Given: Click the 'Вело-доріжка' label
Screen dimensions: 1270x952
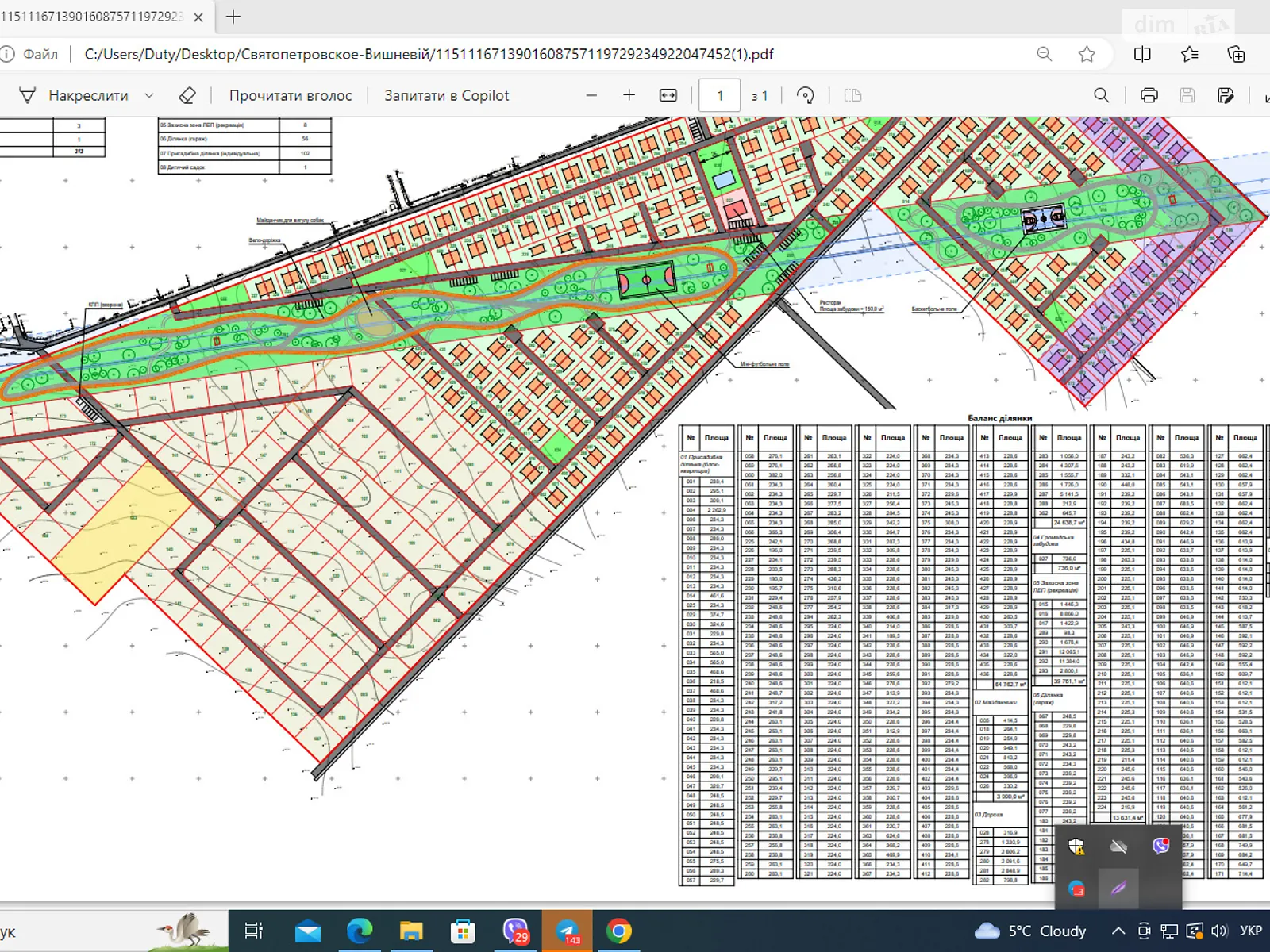Looking at the screenshot, I should click(265, 240).
